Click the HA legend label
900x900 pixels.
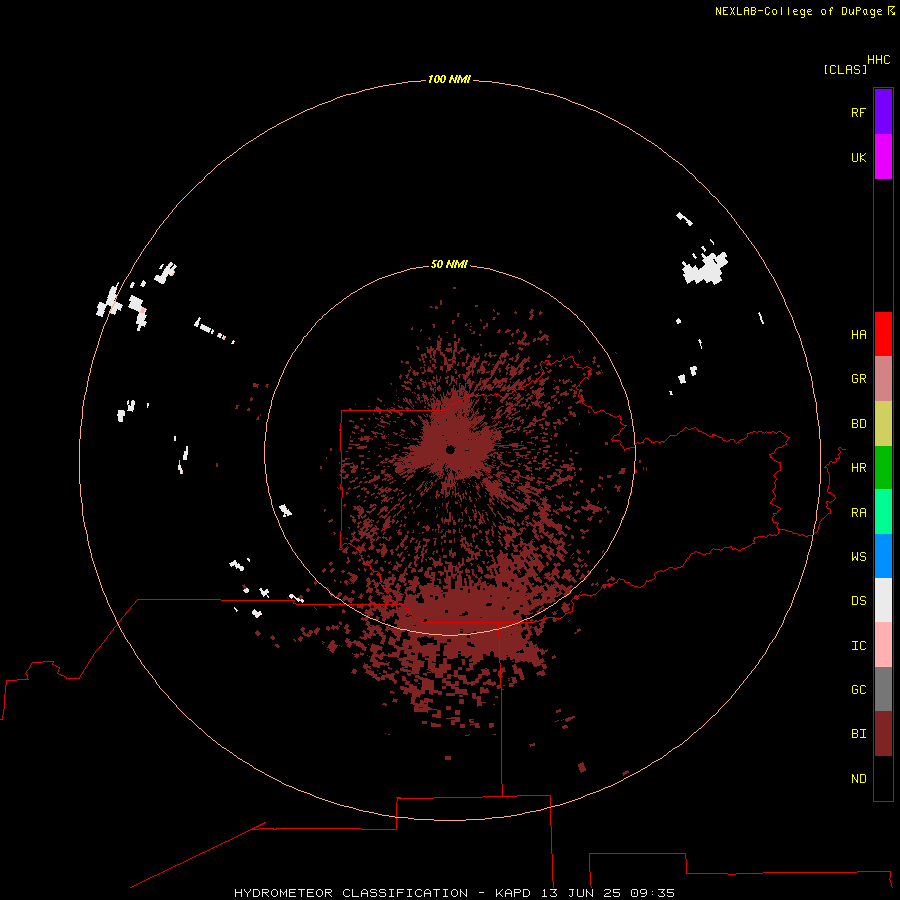(858, 334)
